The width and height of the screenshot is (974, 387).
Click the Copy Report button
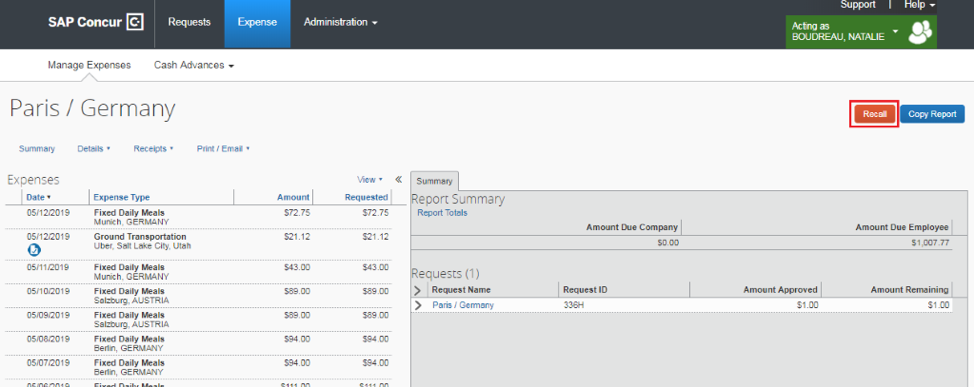932,114
